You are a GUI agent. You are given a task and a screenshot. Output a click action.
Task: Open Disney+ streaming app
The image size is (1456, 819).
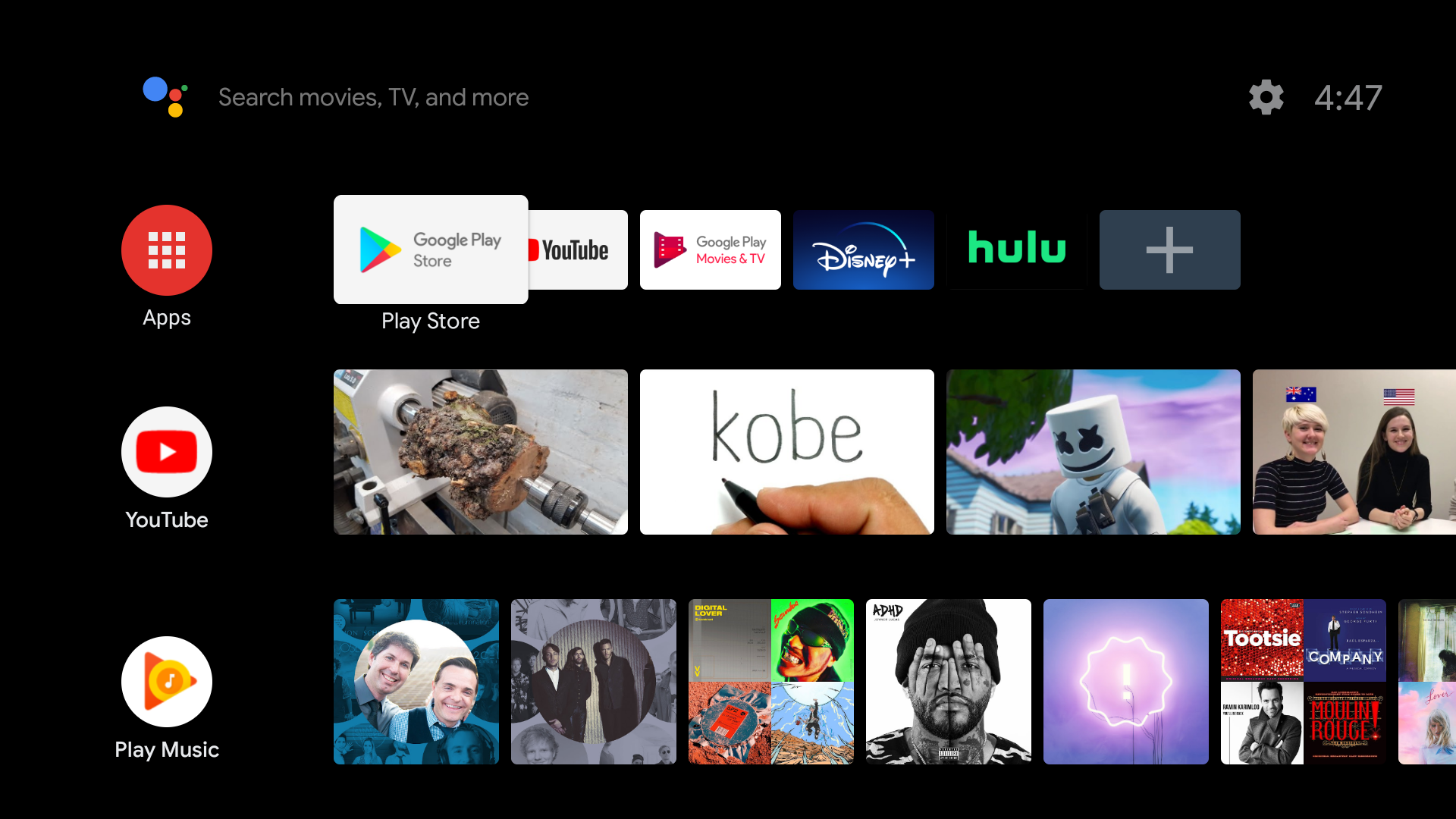tap(863, 249)
